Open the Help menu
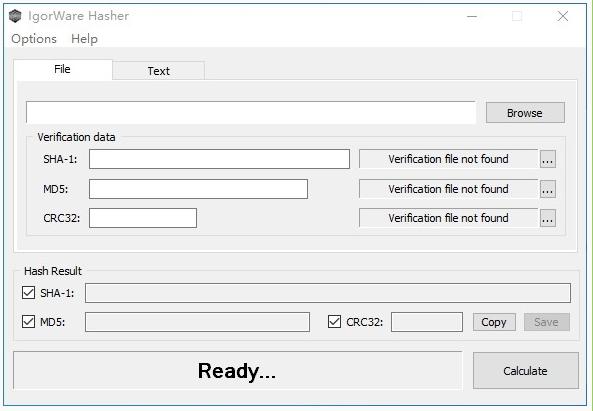 (84, 39)
